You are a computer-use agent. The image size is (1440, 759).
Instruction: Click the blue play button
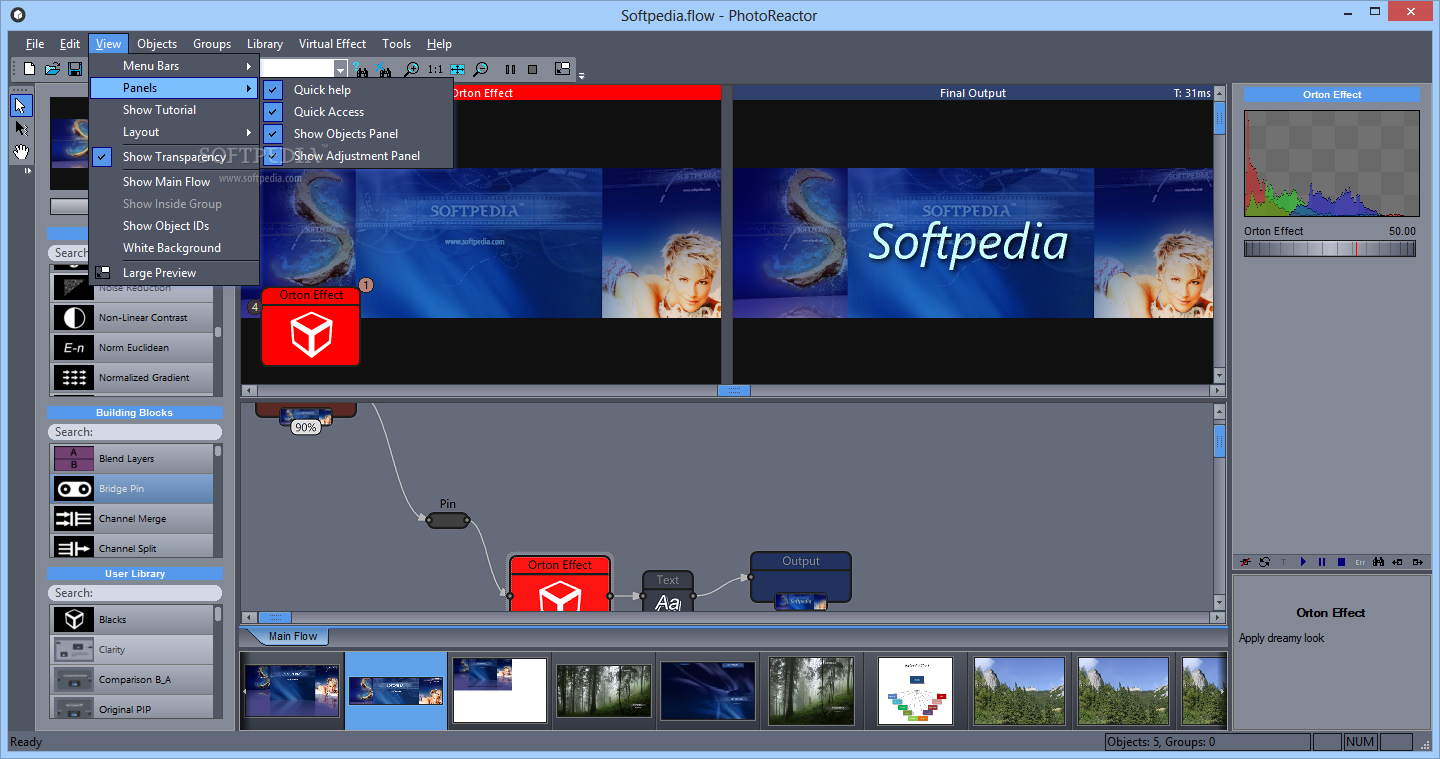[1303, 562]
